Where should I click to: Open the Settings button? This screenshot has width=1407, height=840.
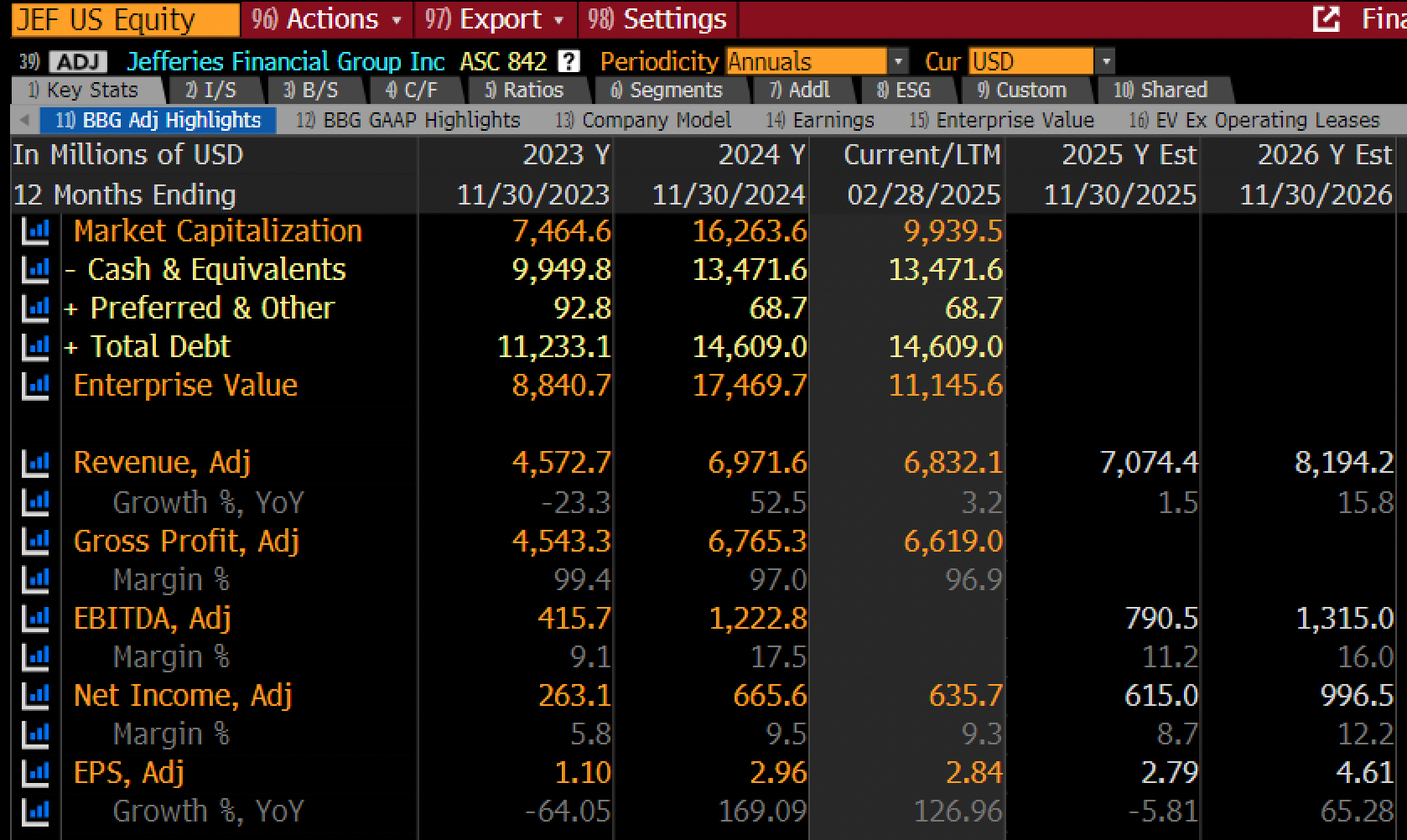pos(657,18)
